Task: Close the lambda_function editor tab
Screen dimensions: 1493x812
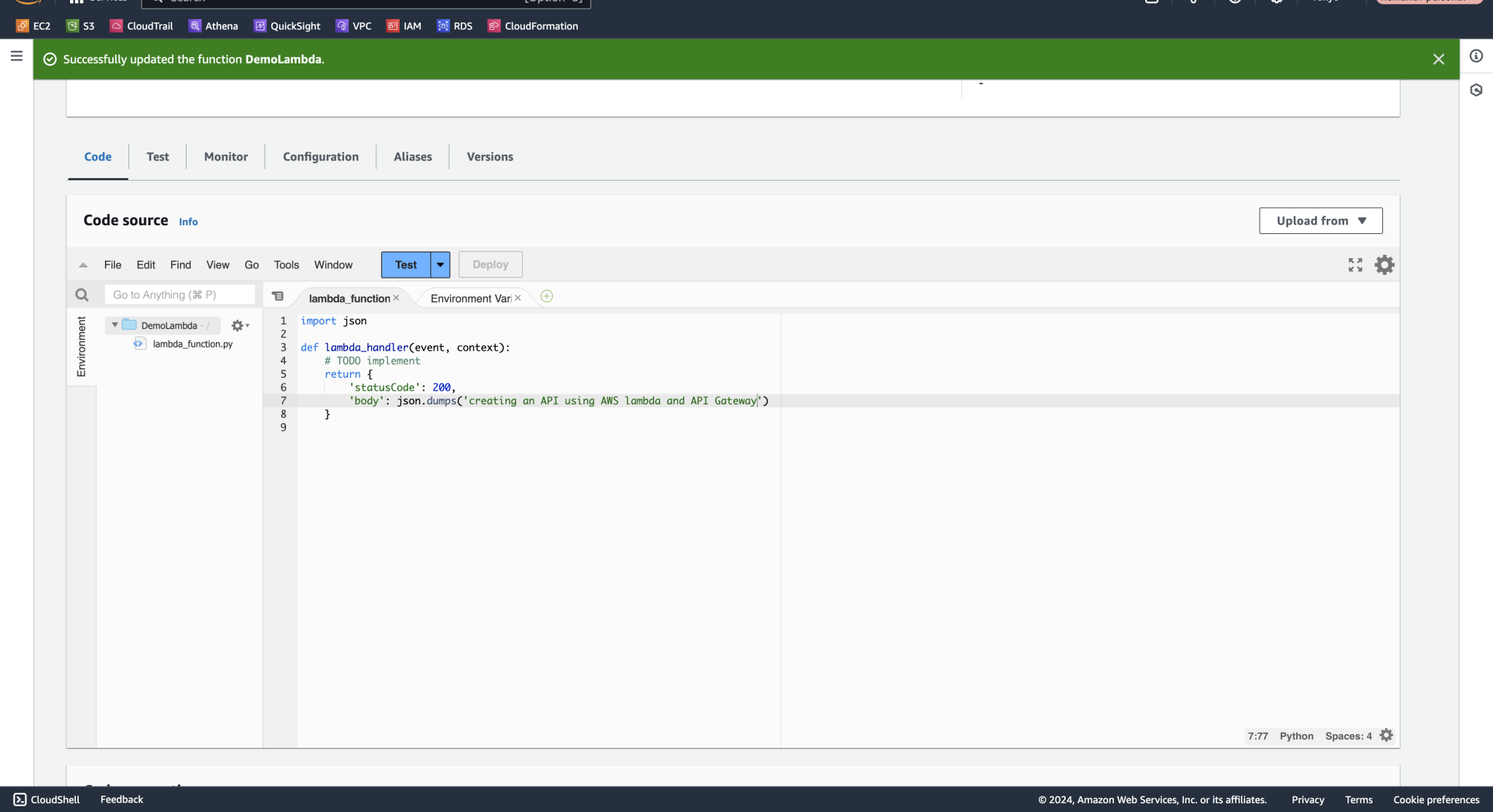Action: (396, 298)
